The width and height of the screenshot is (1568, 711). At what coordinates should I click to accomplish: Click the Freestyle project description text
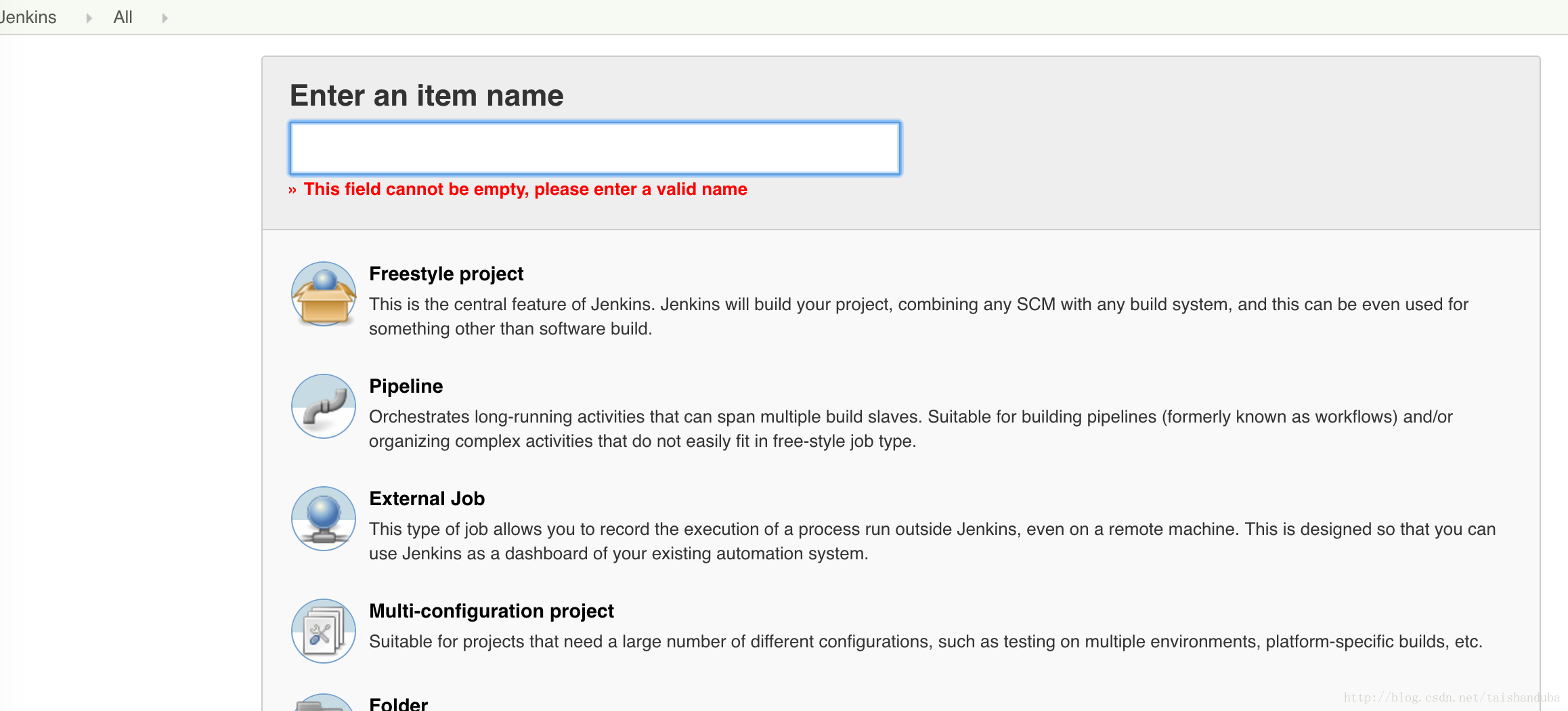coord(919,316)
